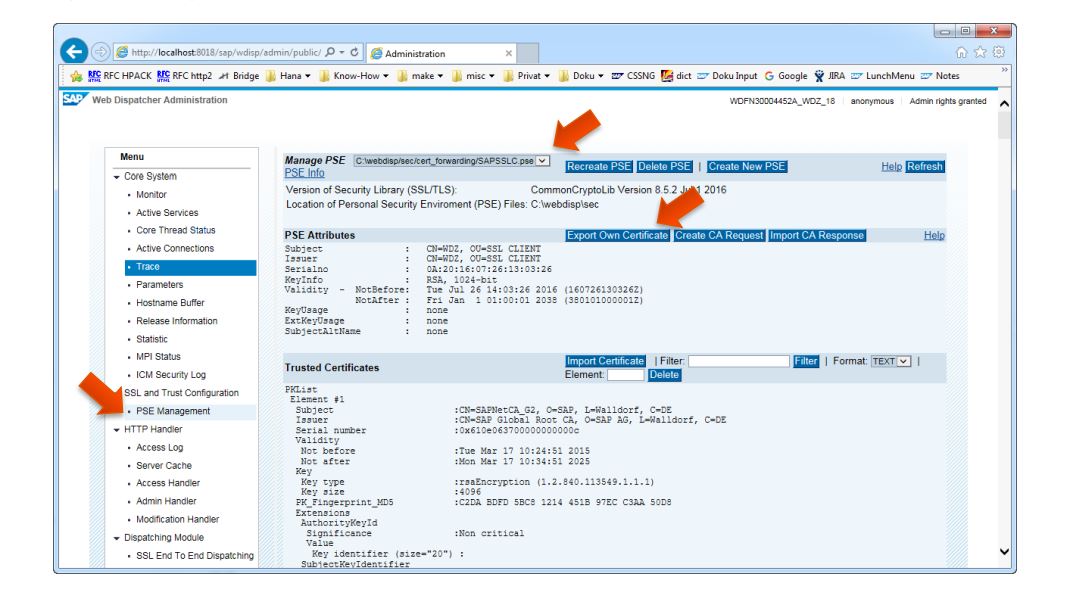Select the Administration browser tab

coord(442,53)
